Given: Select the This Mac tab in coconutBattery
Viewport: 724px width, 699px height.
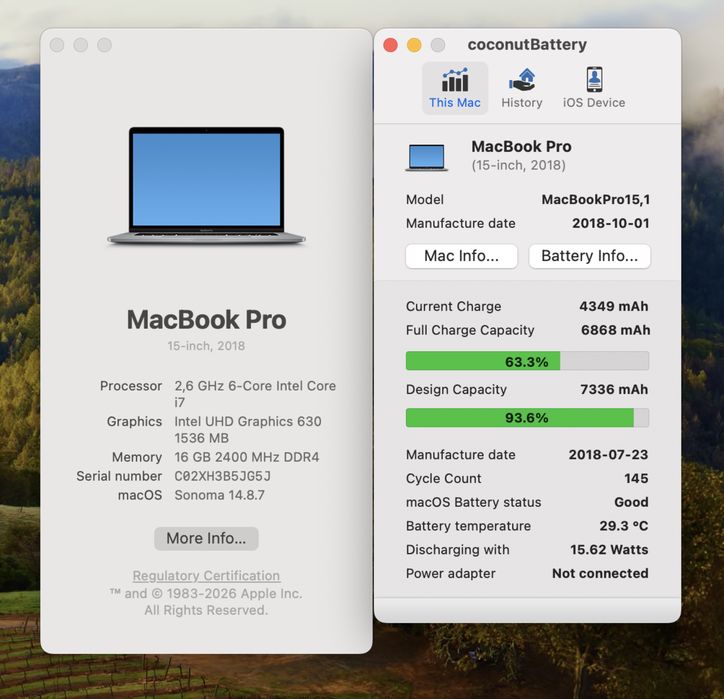Looking at the screenshot, I should coord(455,88).
